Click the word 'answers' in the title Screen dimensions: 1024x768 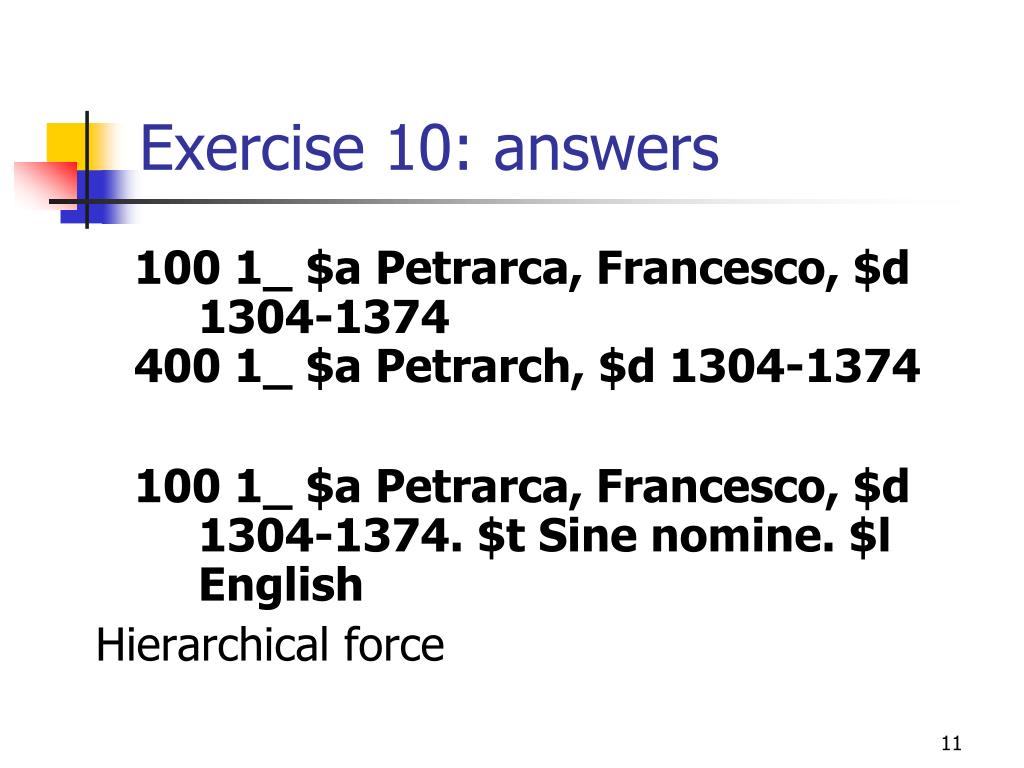[x=607, y=152]
